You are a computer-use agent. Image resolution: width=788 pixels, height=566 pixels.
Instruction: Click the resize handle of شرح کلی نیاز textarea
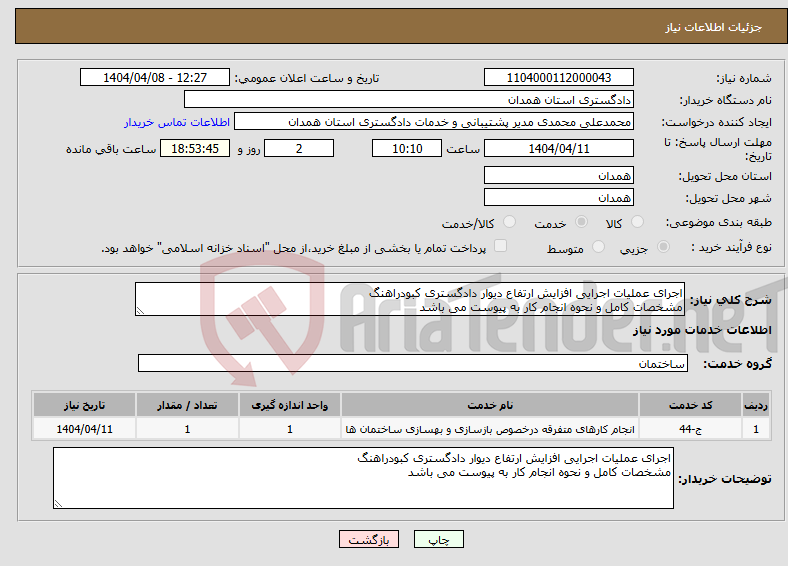coord(140,311)
